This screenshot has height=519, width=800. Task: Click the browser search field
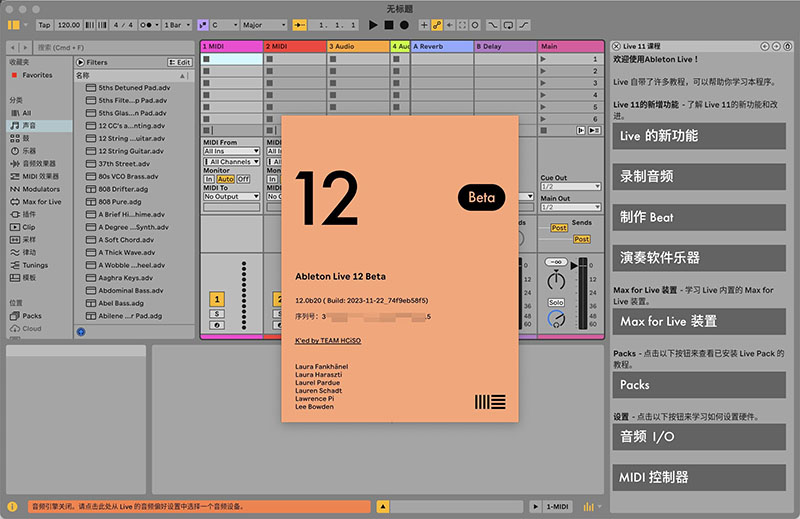115,47
